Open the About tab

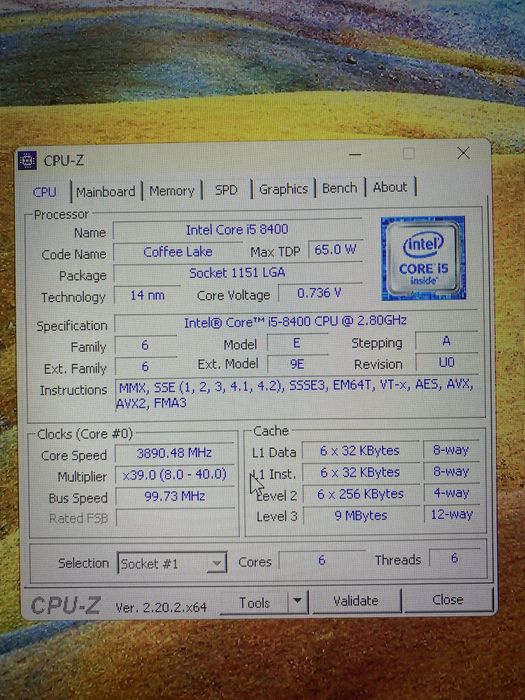click(390, 187)
